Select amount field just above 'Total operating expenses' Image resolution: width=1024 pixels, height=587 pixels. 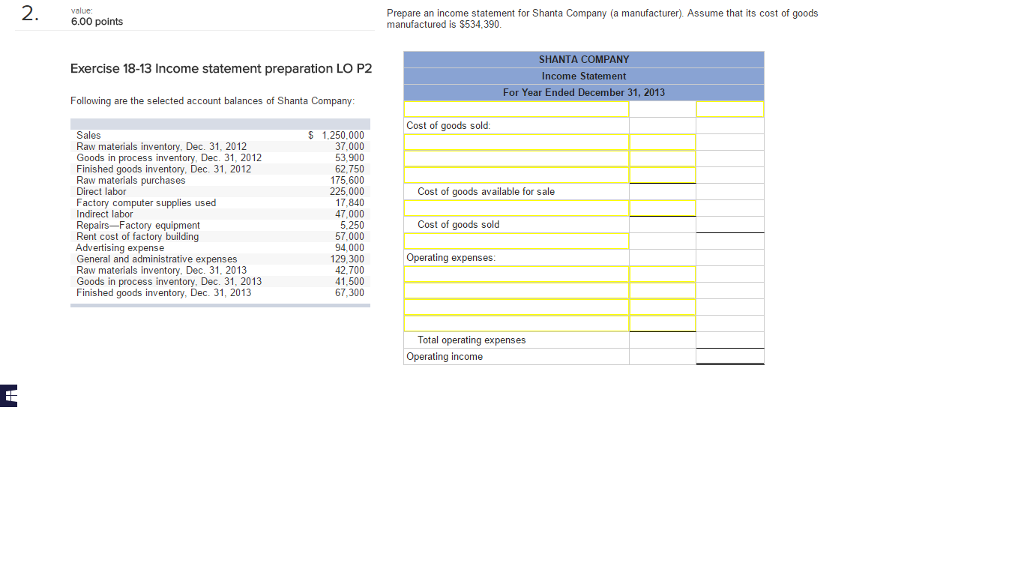[x=662, y=323]
